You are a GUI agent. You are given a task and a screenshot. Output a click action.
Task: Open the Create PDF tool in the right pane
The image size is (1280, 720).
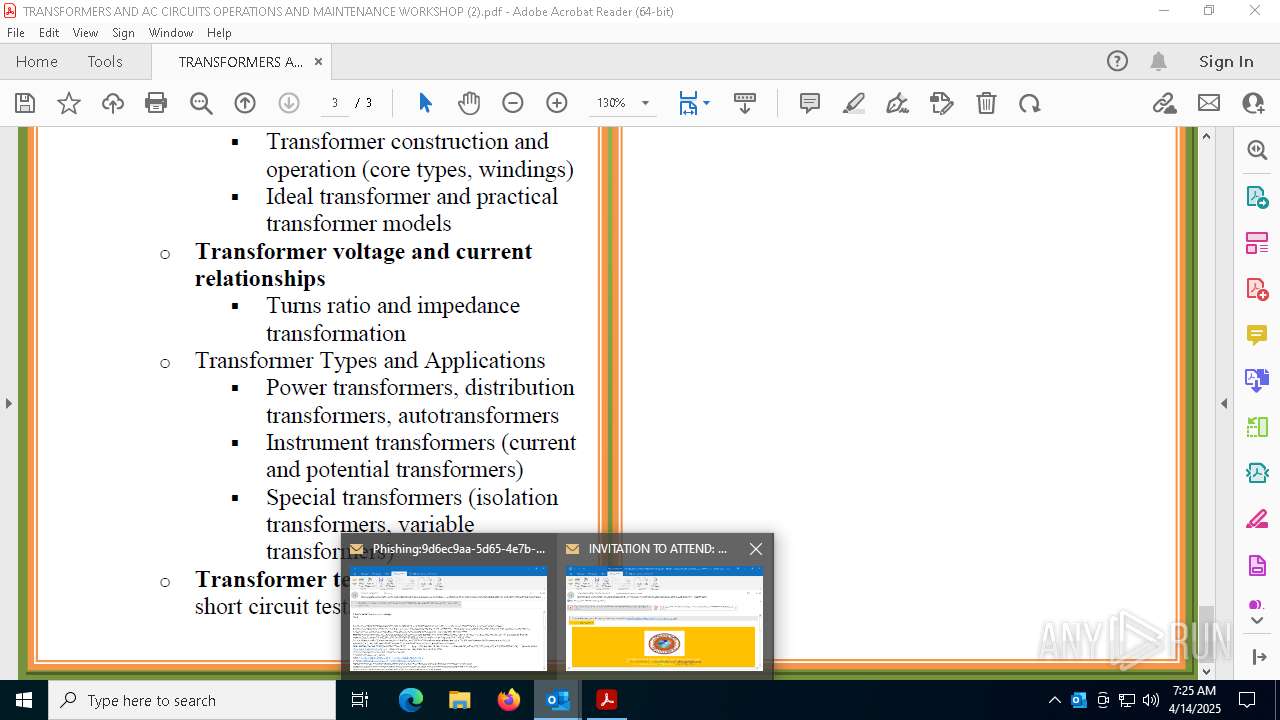pyautogui.click(x=1257, y=289)
